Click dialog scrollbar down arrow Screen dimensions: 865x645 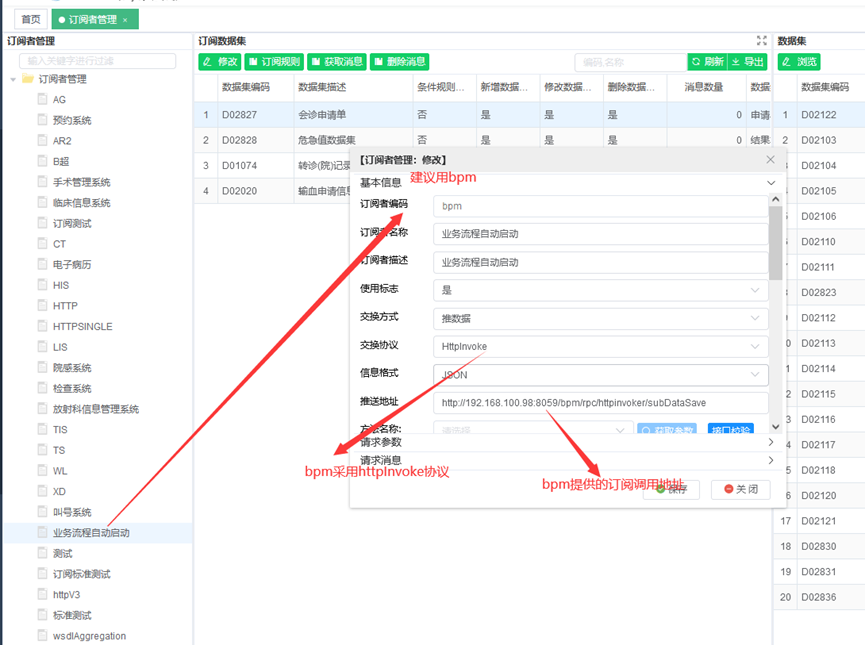(776, 427)
